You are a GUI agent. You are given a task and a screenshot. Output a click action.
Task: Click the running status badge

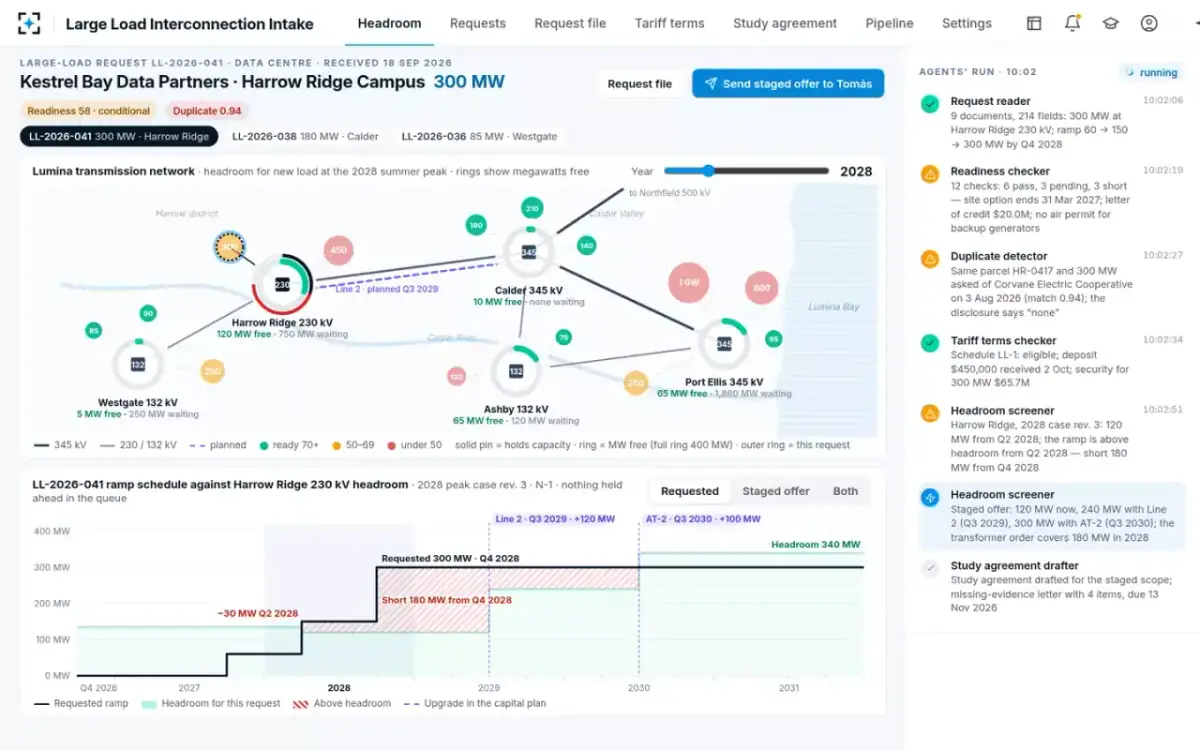tap(1151, 73)
